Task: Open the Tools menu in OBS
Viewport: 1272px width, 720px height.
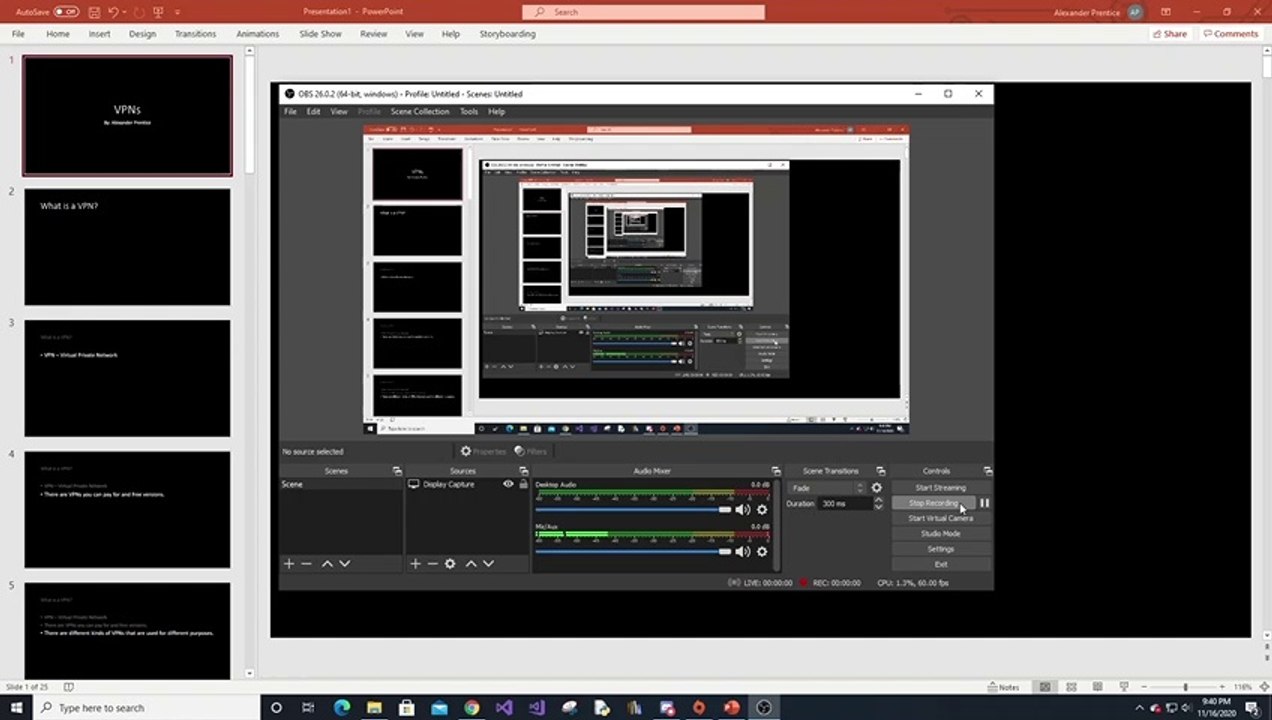Action: pyautogui.click(x=469, y=112)
